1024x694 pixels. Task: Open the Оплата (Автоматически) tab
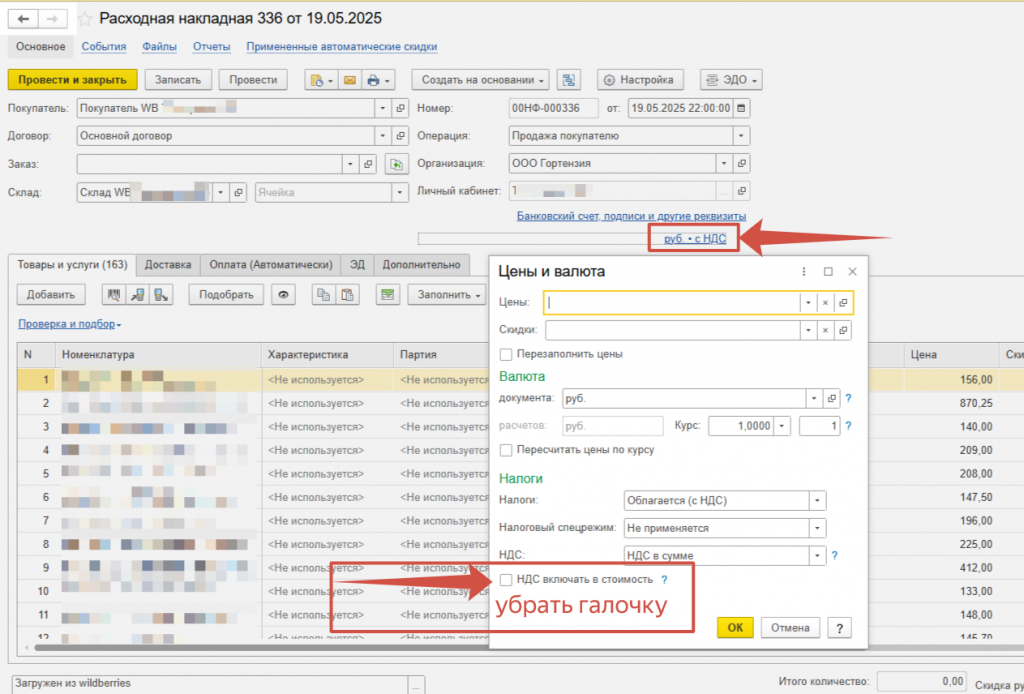coord(270,264)
